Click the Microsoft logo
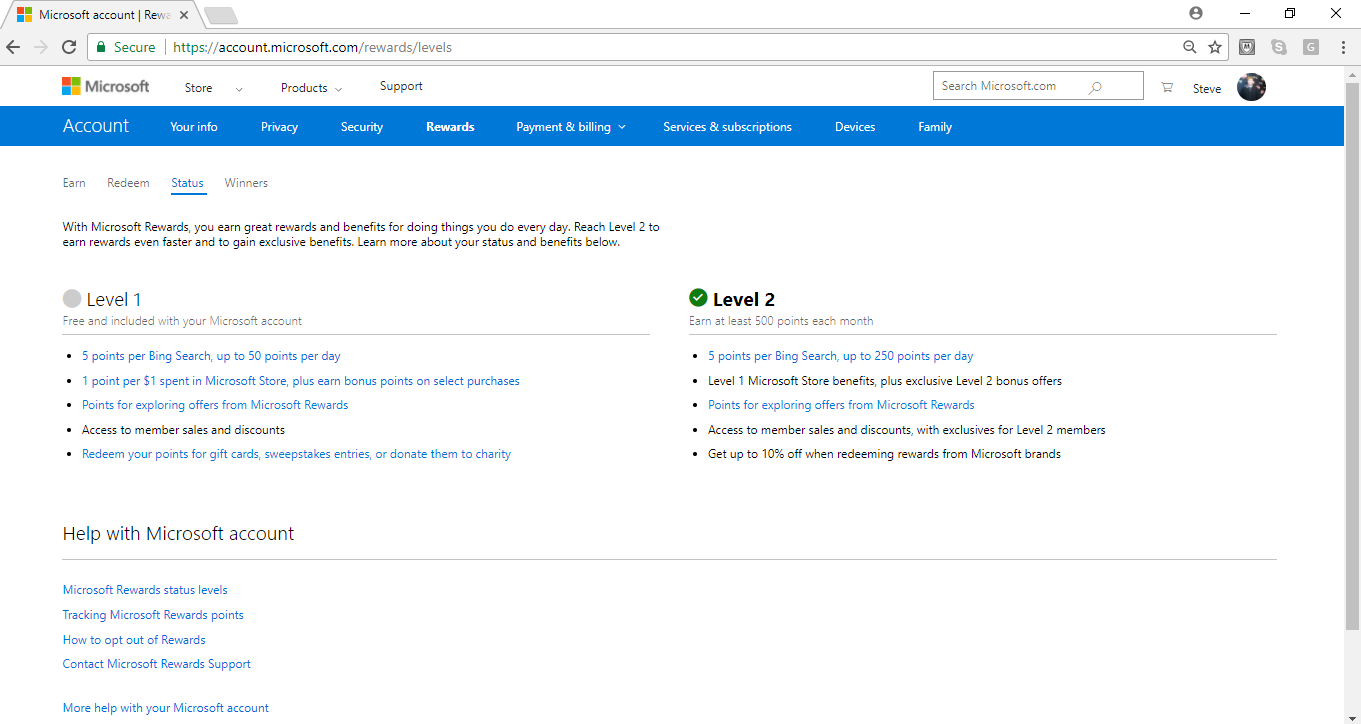 tap(105, 87)
